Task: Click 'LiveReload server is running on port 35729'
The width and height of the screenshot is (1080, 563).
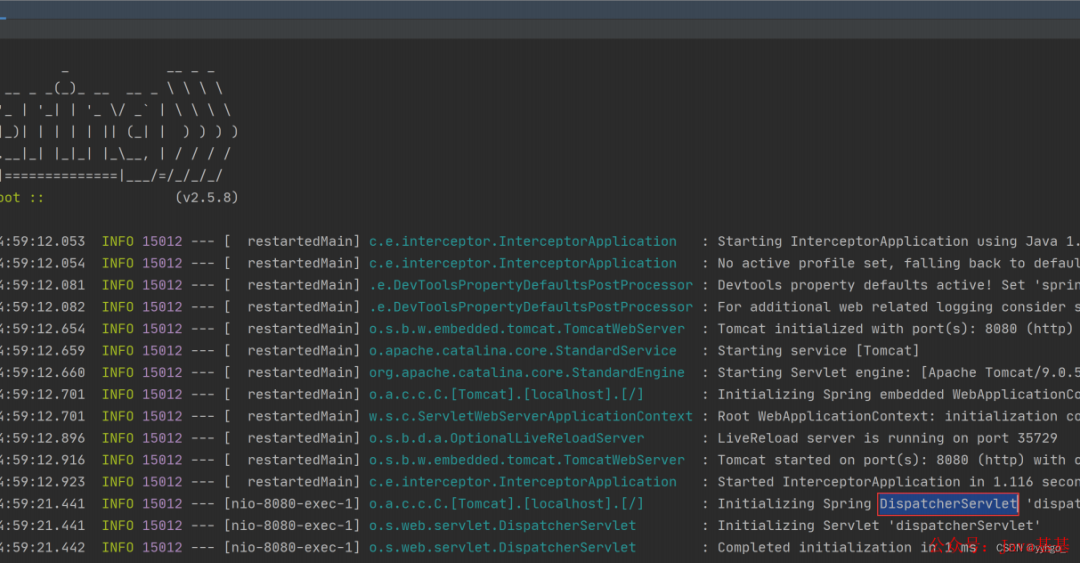Action: [x=879, y=438]
